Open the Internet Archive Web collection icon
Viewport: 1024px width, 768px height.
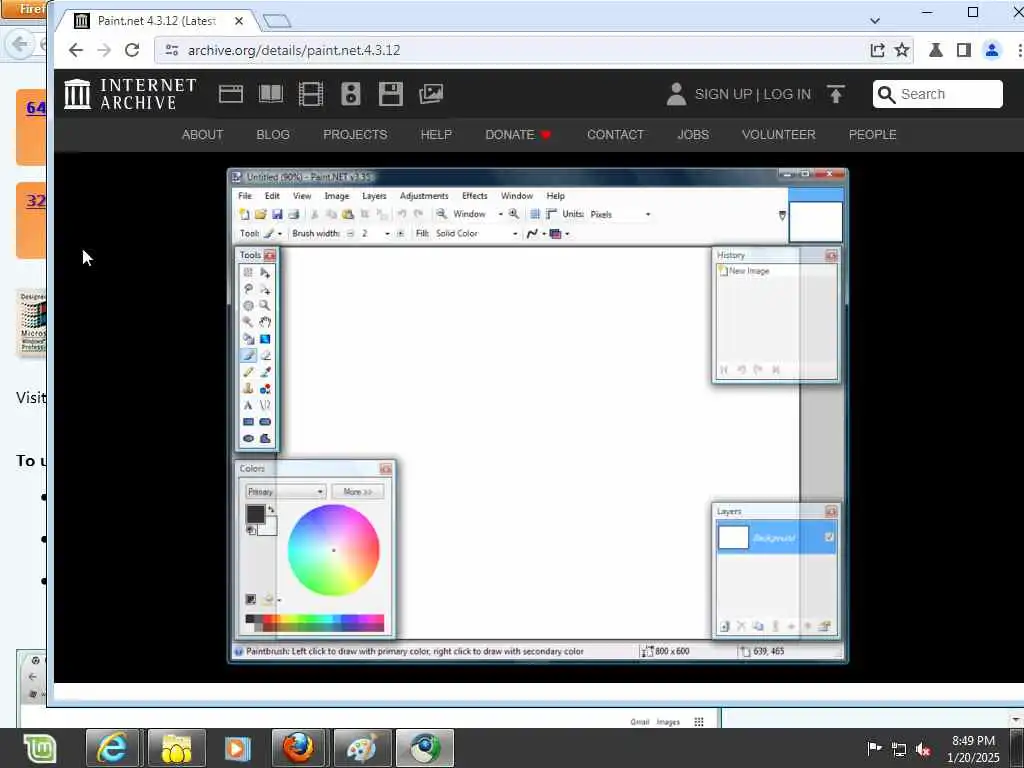pyautogui.click(x=231, y=94)
